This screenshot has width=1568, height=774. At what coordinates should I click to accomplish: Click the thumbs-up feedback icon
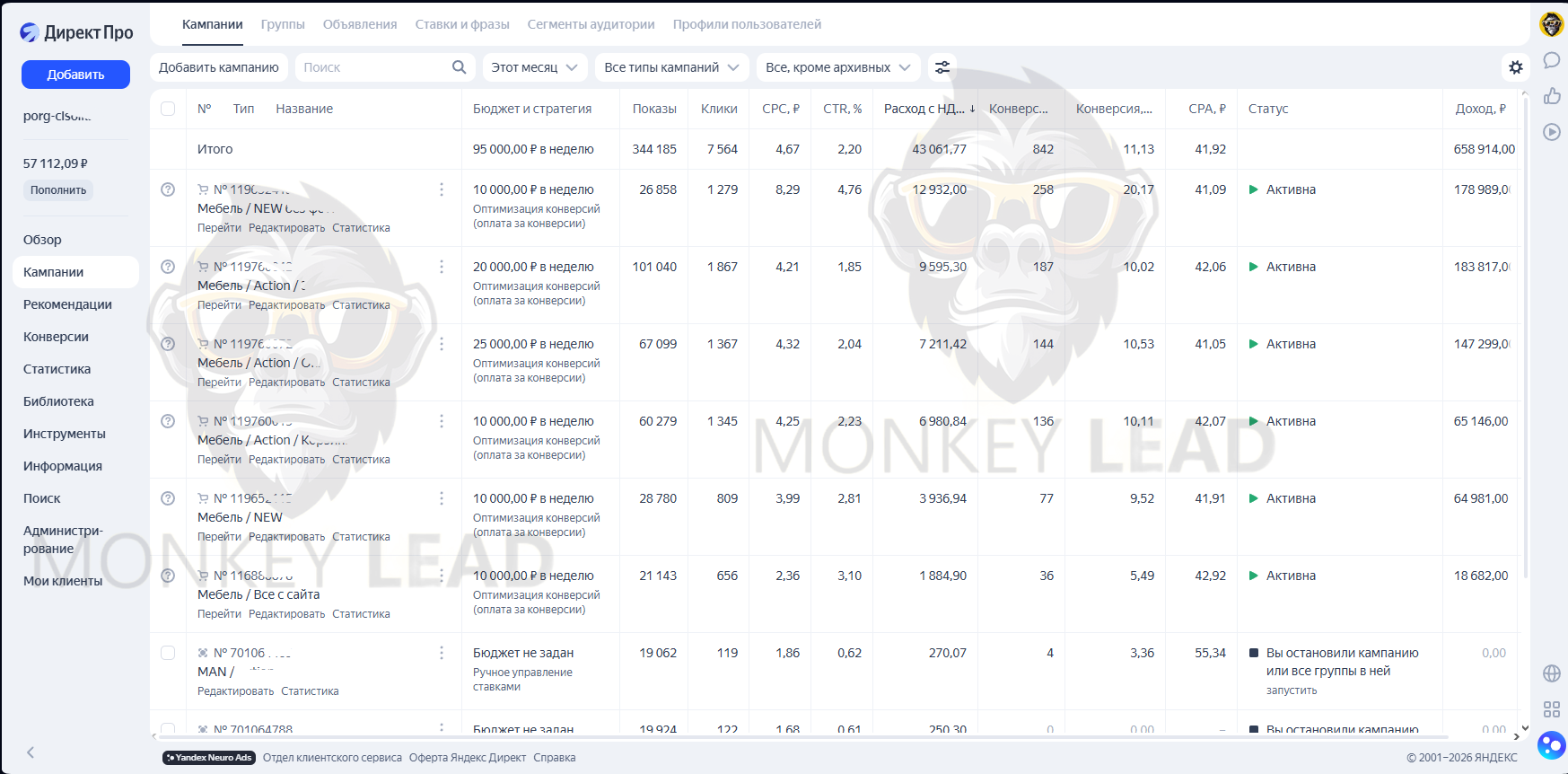(x=1551, y=96)
